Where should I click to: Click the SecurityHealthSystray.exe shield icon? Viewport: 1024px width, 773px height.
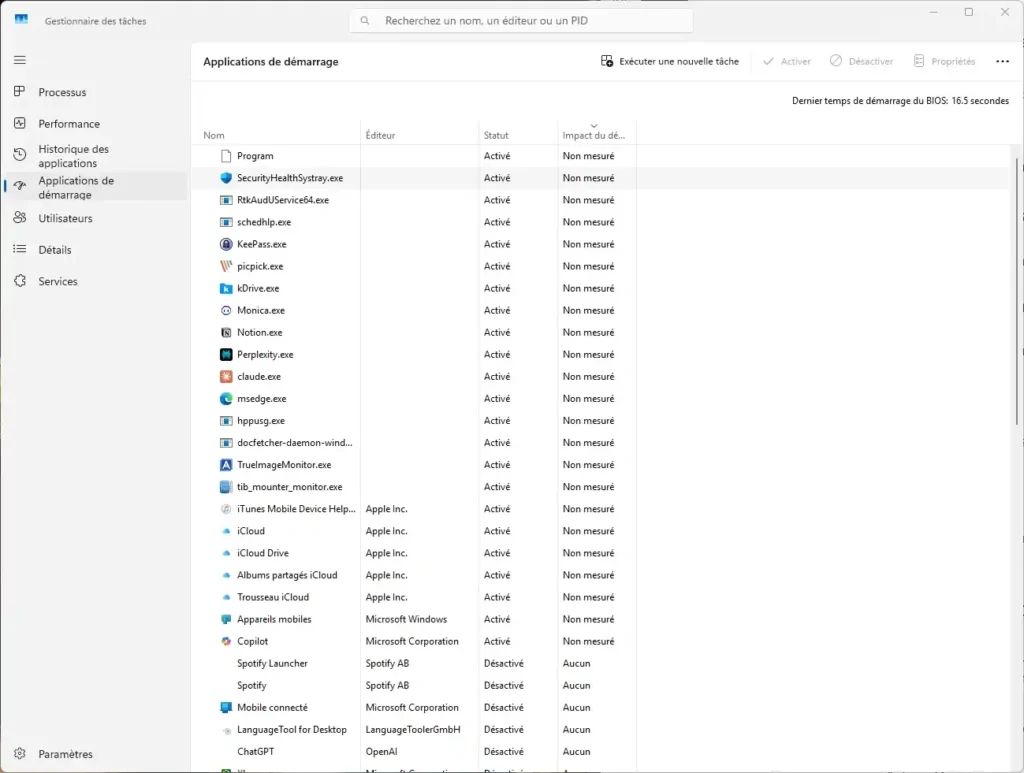(x=226, y=178)
